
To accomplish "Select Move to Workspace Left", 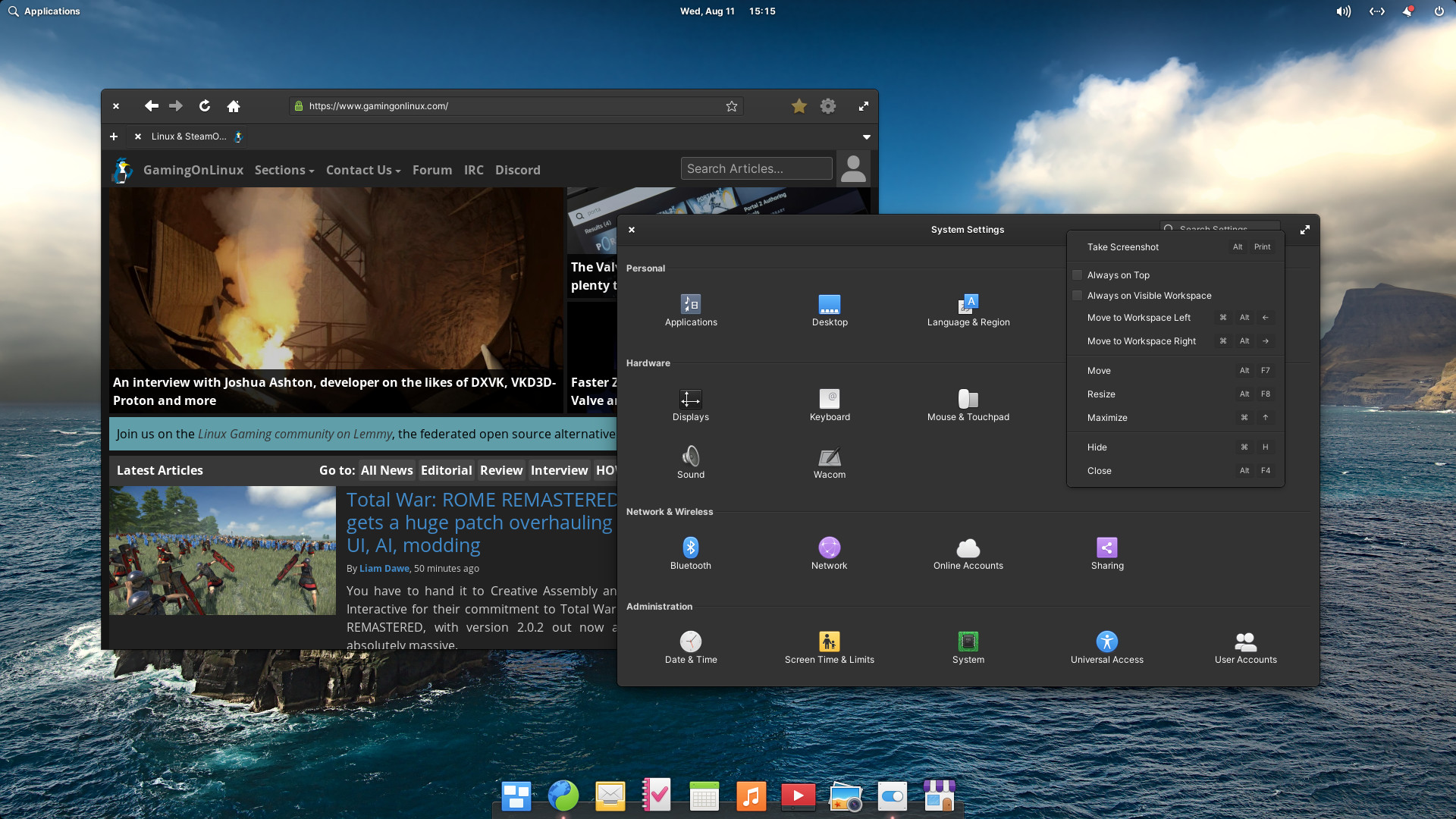I will coord(1175,318).
